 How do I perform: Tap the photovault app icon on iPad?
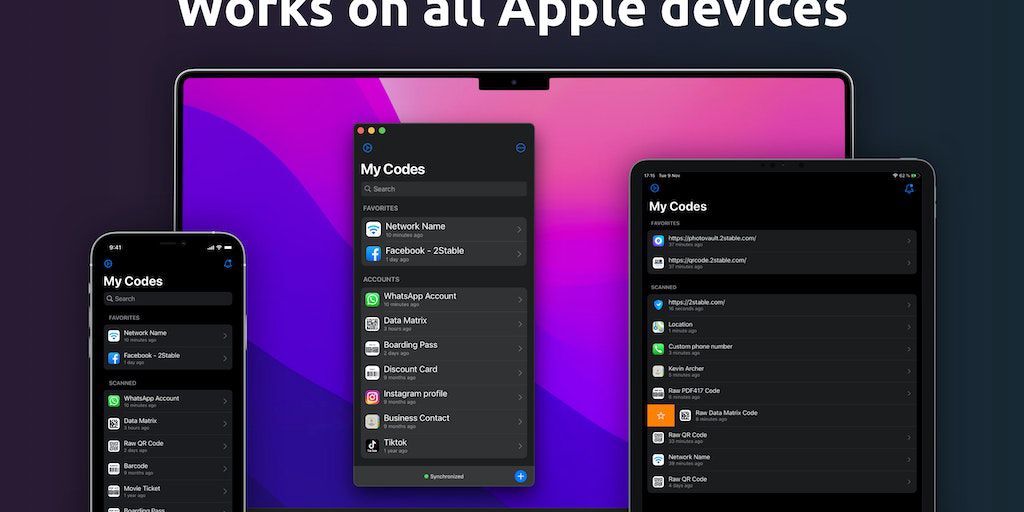pos(658,241)
